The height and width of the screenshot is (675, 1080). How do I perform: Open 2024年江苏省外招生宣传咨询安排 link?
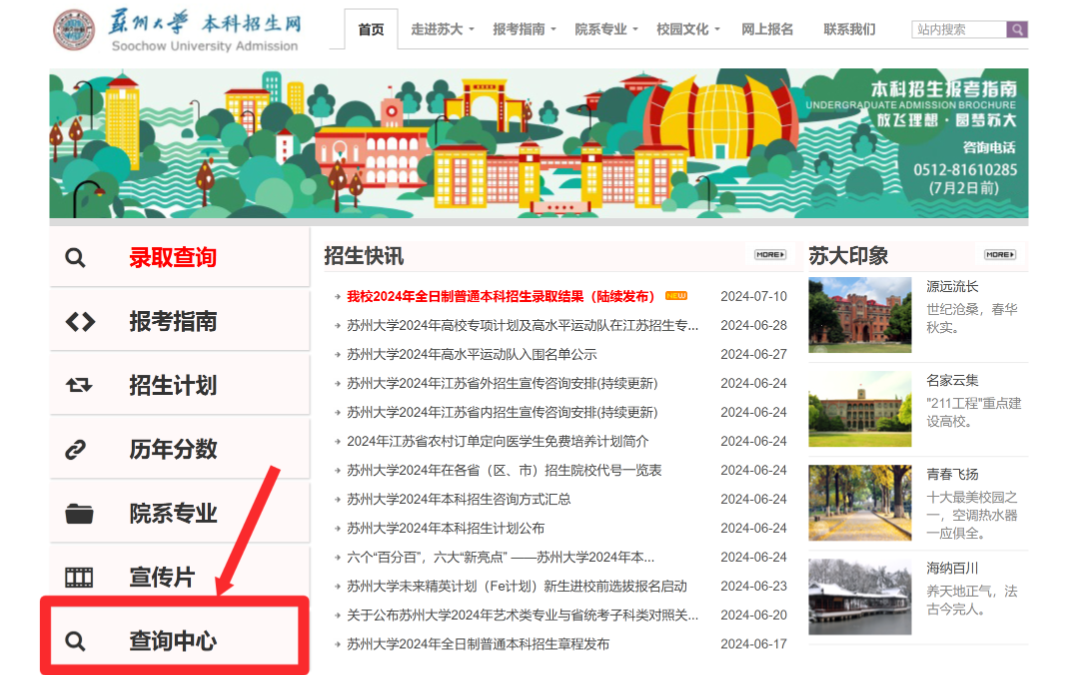coord(502,383)
